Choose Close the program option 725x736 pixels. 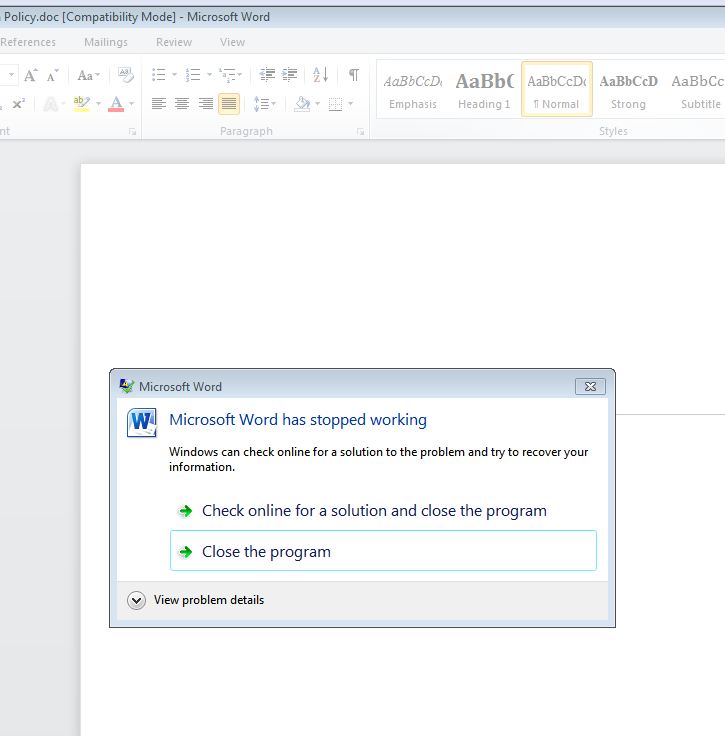click(383, 551)
